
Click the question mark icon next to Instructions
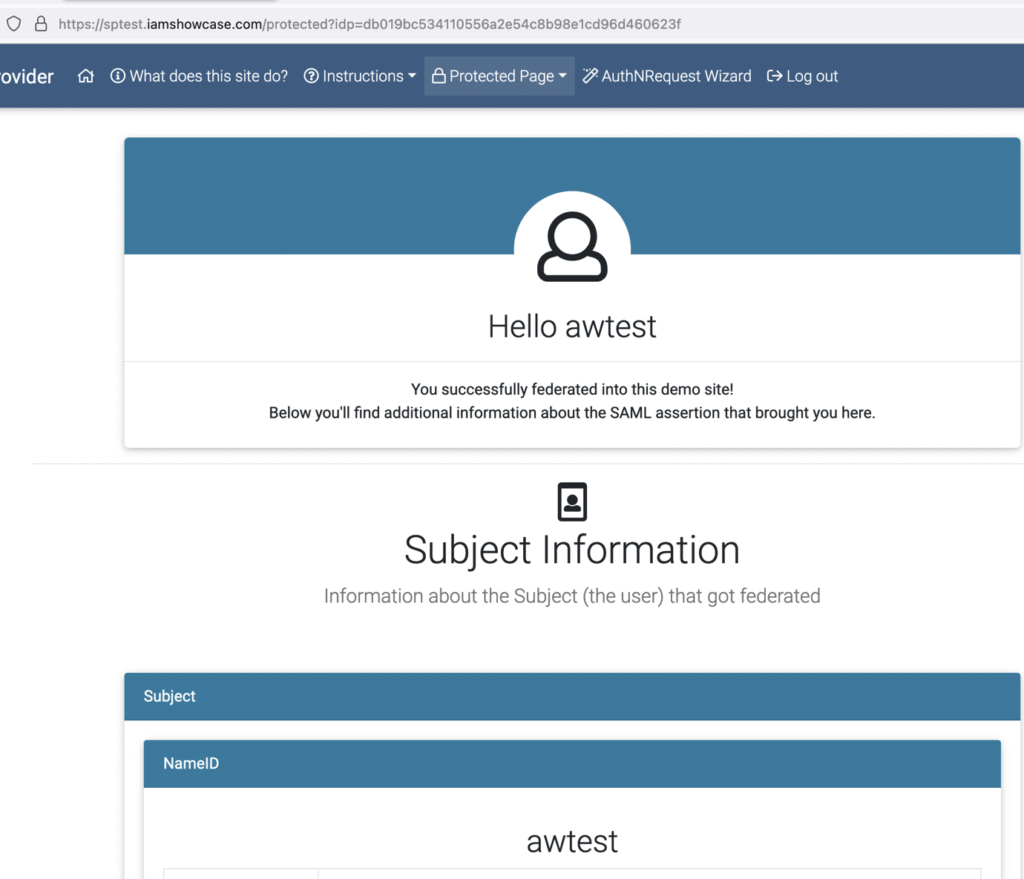[x=310, y=75]
